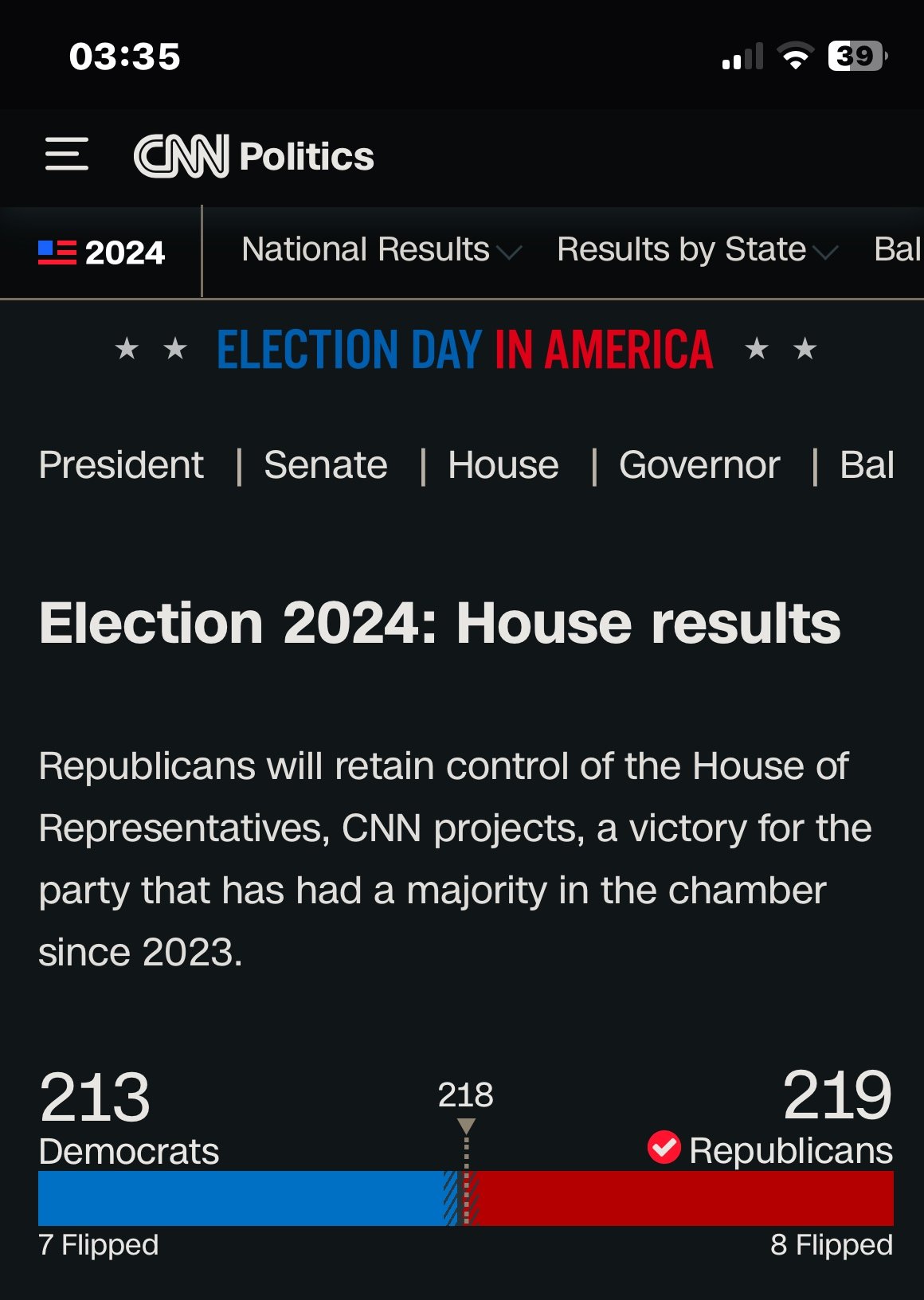Image resolution: width=924 pixels, height=1300 pixels.
Task: Expand the National Results dropdown chevron
Action: [x=509, y=253]
